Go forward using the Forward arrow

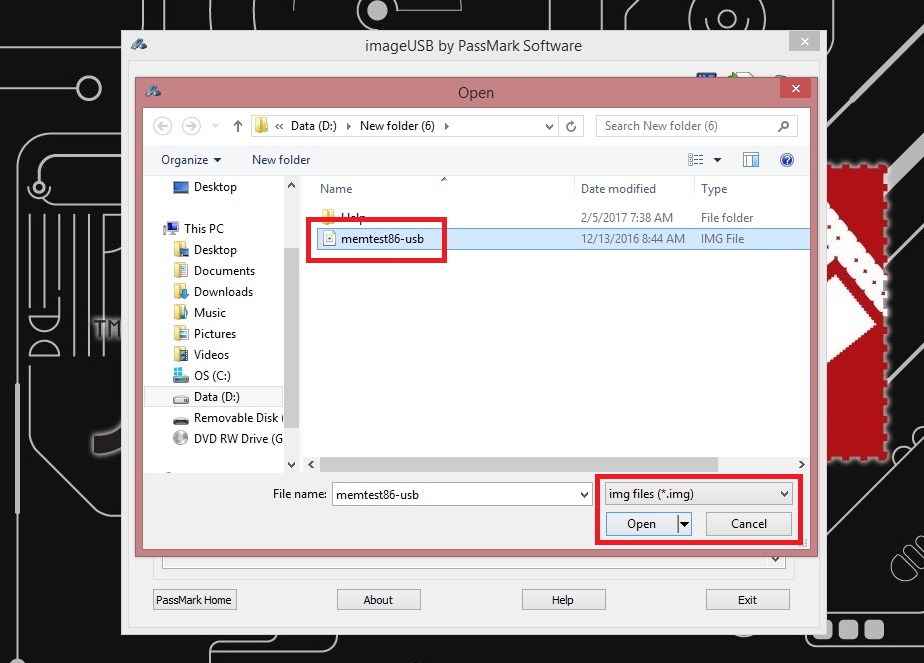tap(191, 126)
